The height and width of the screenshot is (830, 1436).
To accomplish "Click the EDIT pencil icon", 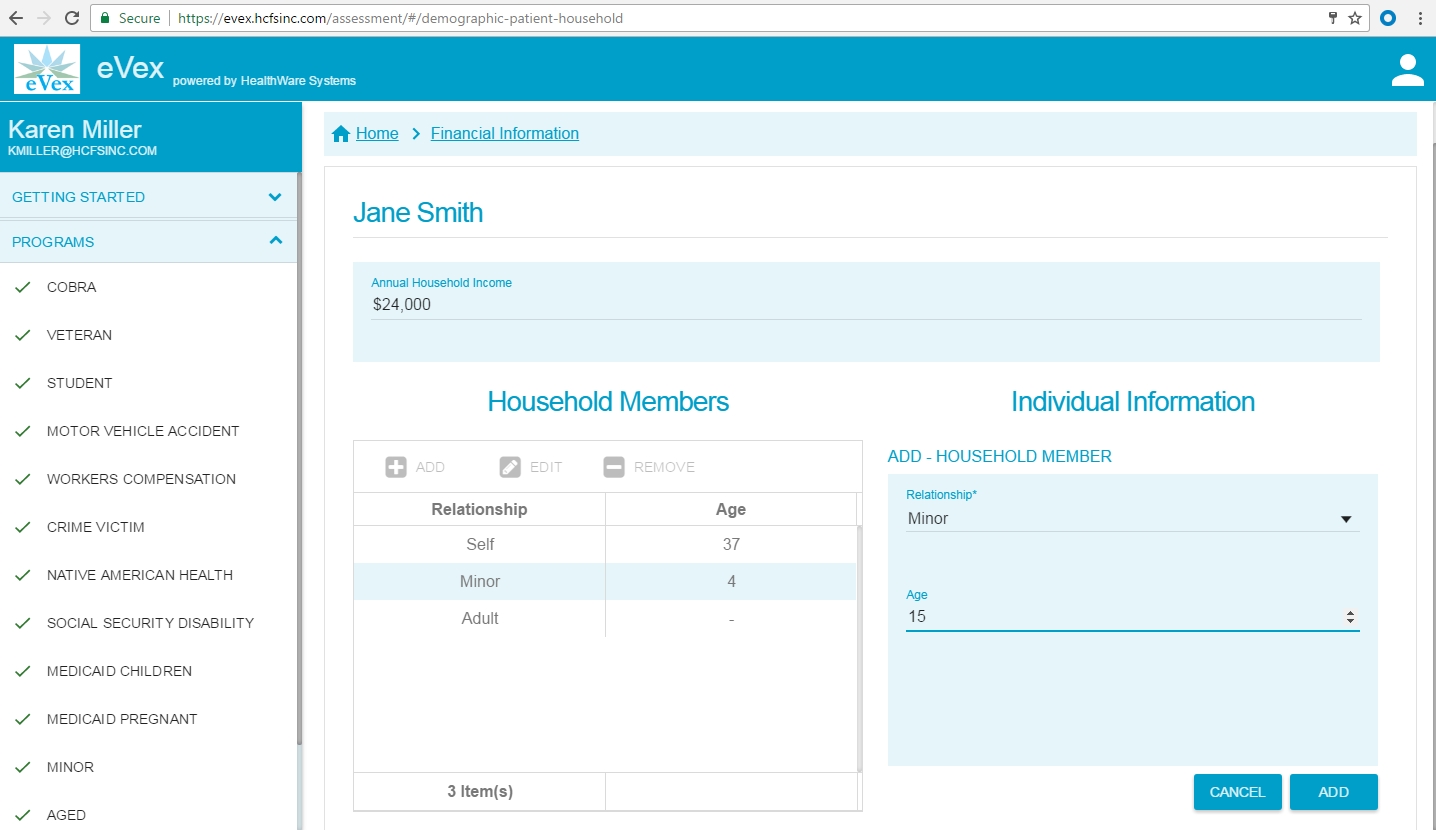I will pyautogui.click(x=510, y=467).
